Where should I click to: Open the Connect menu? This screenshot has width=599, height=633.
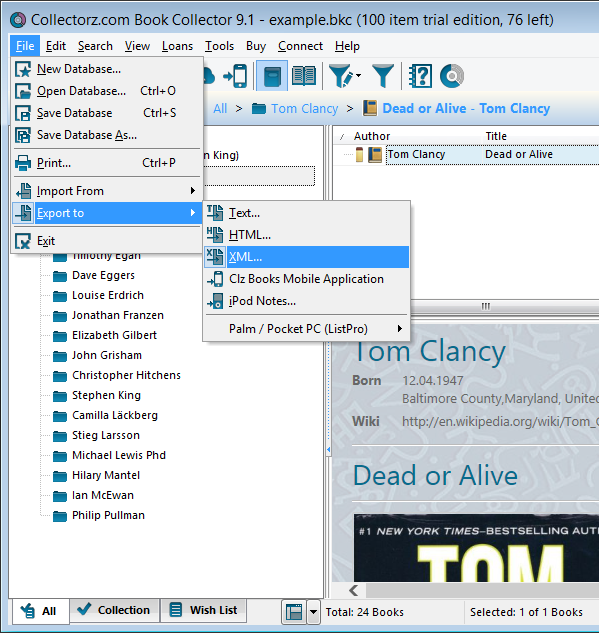tap(300, 46)
